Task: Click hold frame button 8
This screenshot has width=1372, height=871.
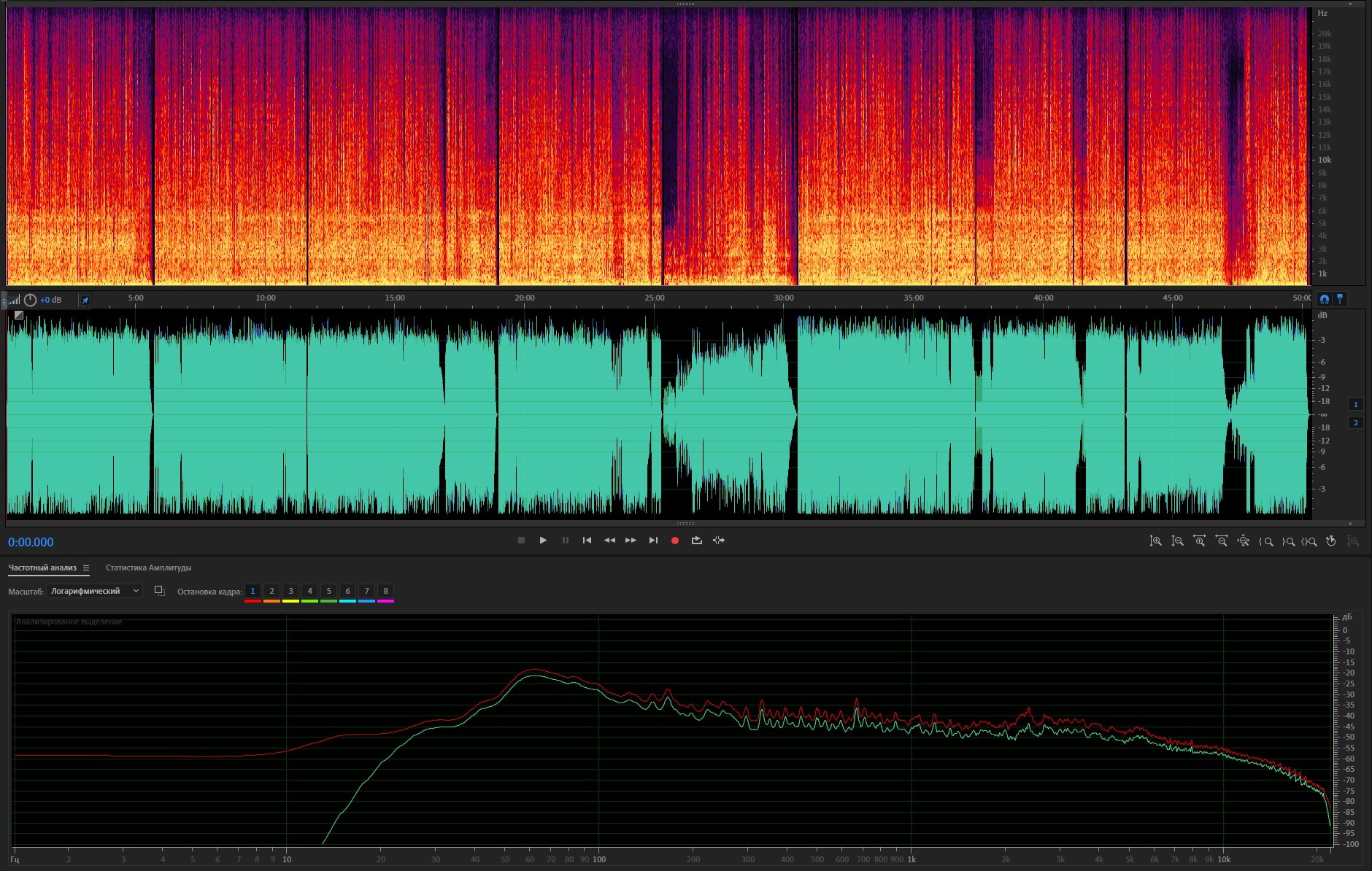Action: pos(385,591)
